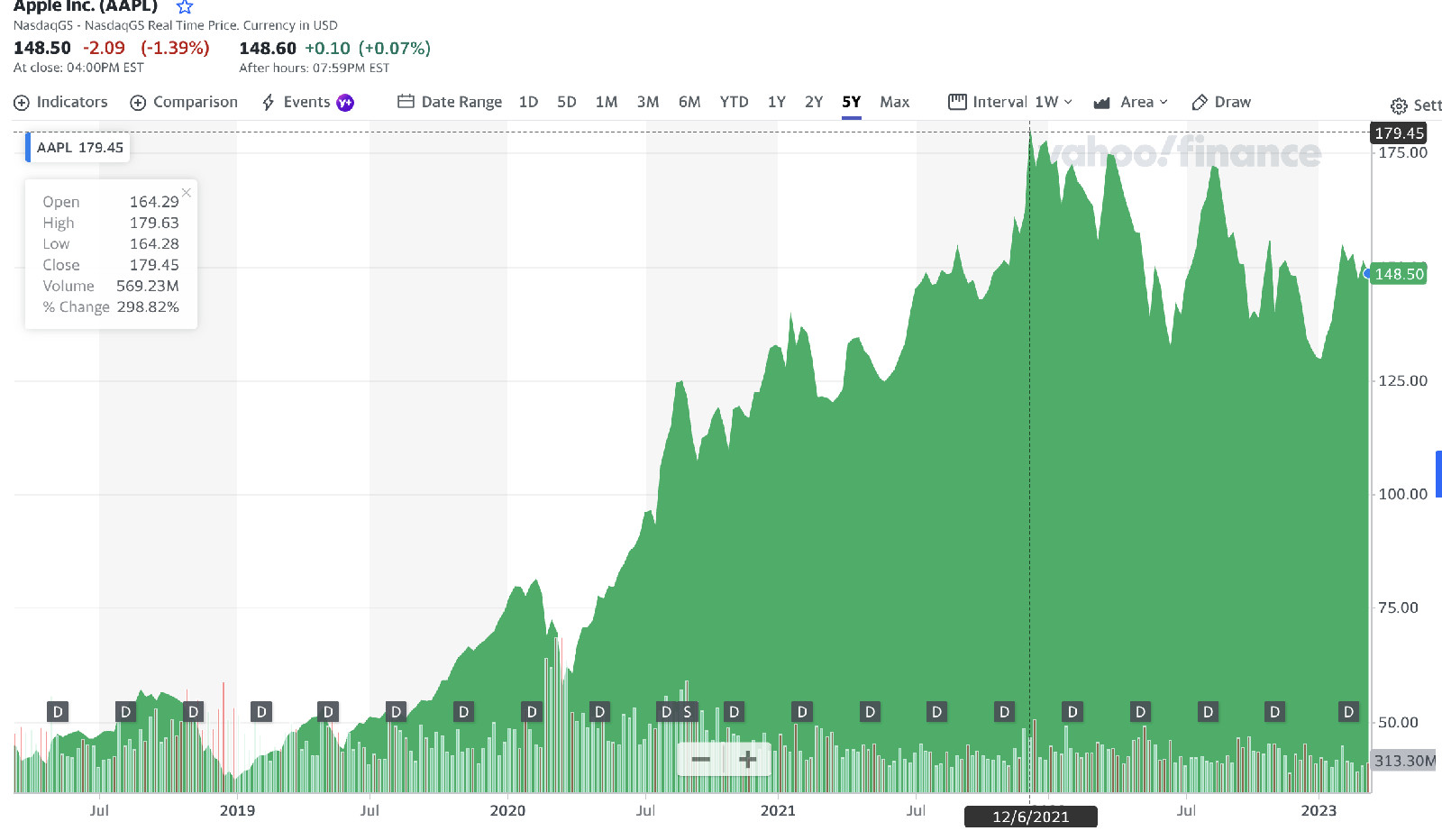The image size is (1442, 840).
Task: Click the Close 179.45 value in tooltip
Action: (x=154, y=265)
